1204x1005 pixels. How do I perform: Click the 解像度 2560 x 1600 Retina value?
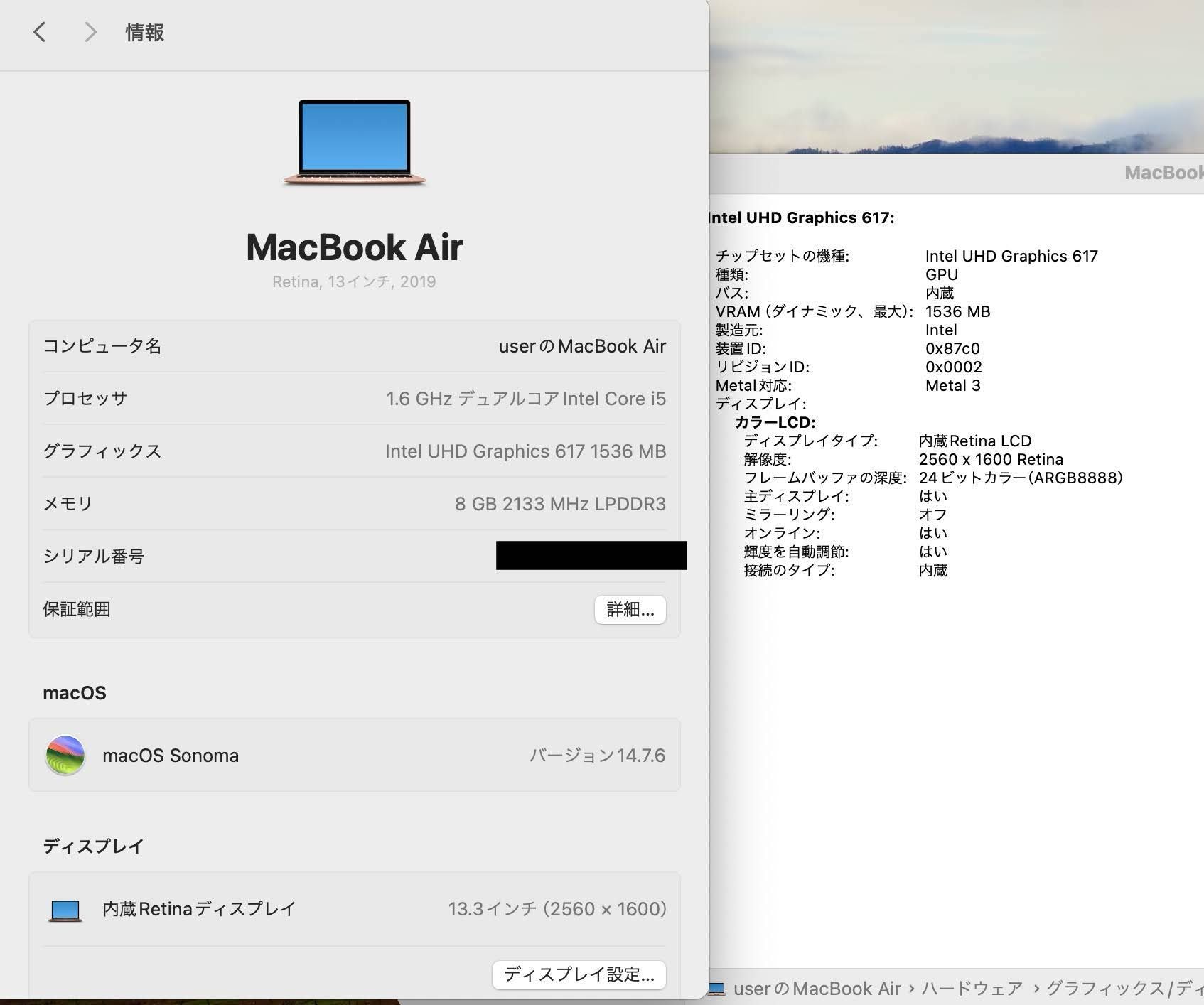[990, 459]
